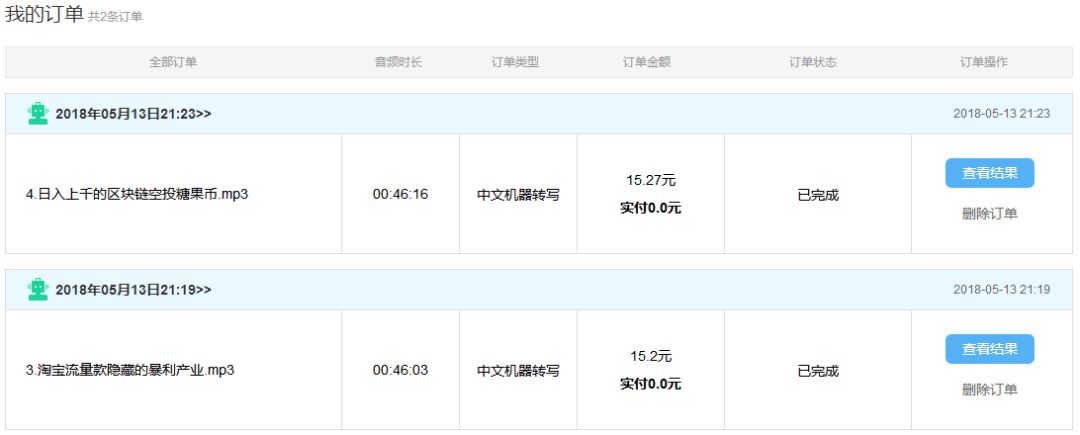Image resolution: width=1080 pixels, height=435 pixels.
Task: Click 中文机器转写 in the 00:46:16 row
Action: coord(519,195)
